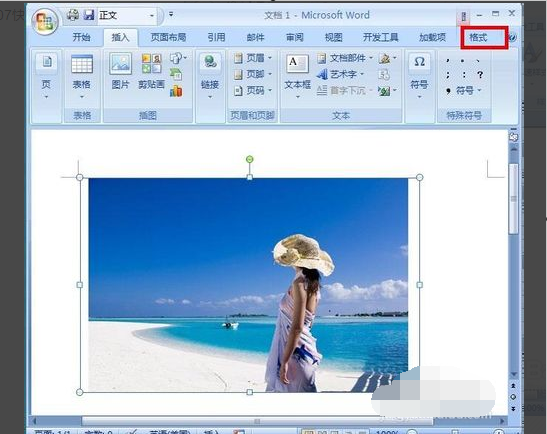Screen dimensions: 547x434
Task: Save the document with the floppy disk icon
Action: pyautogui.click(x=89, y=15)
